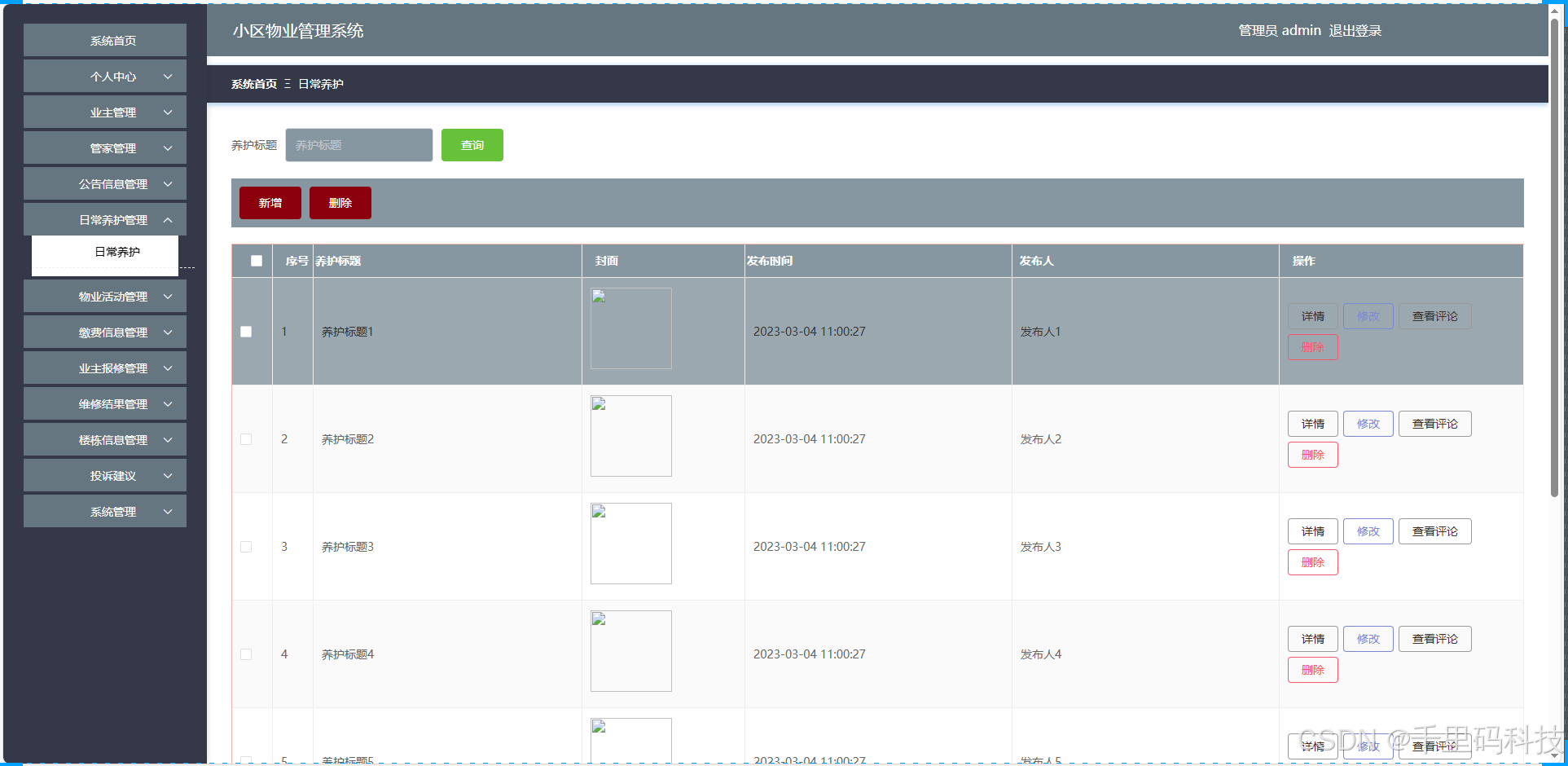Click the 删除 button in the toolbar

(340, 203)
